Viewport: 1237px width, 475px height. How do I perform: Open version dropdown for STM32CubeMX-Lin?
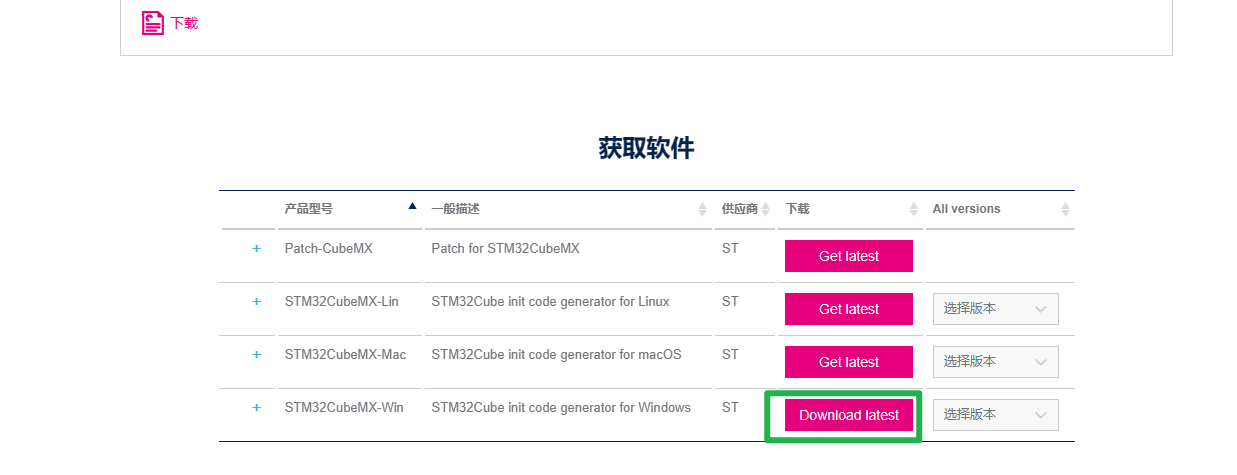tap(995, 309)
